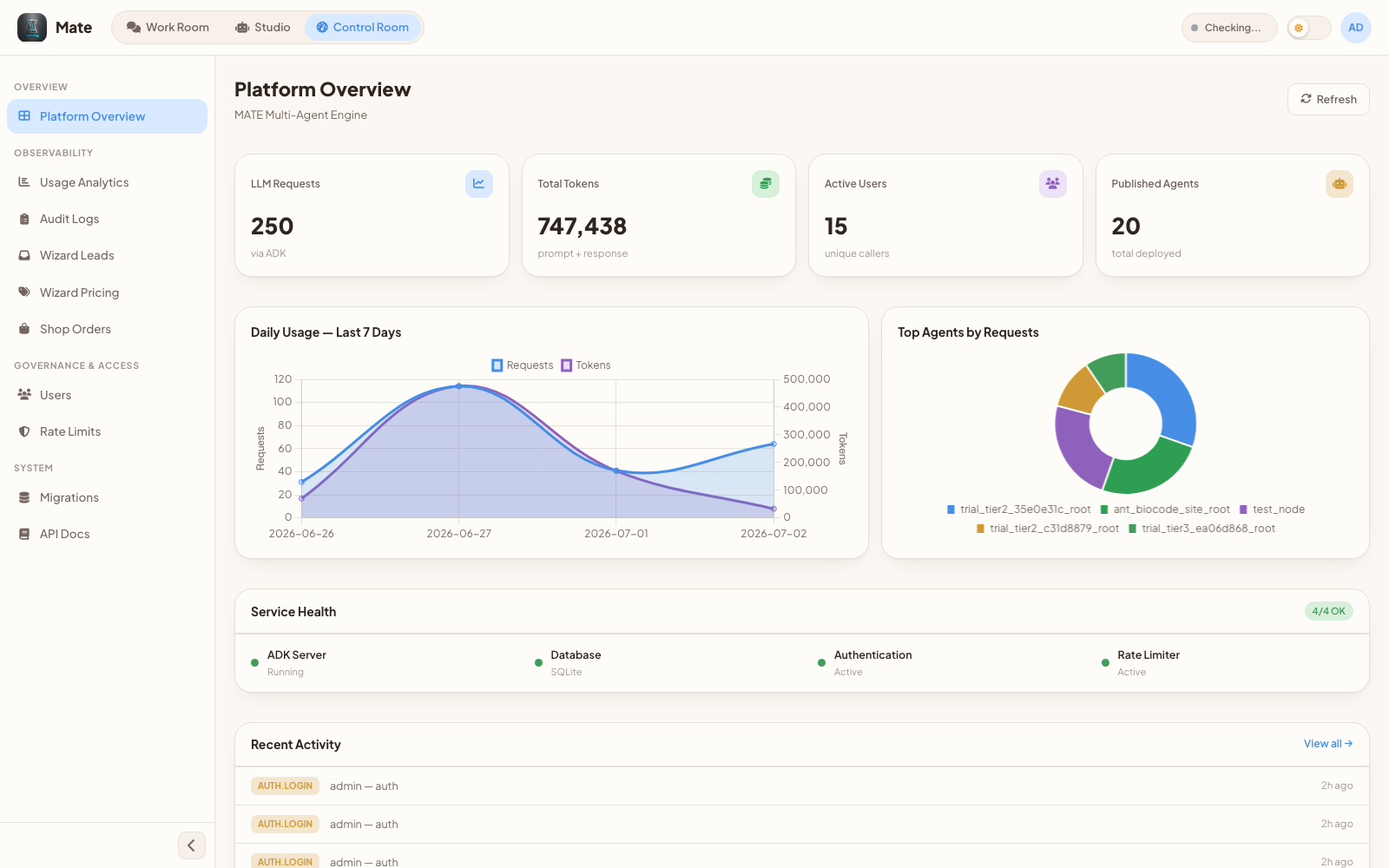
Task: Open Rate Limits settings
Action: 107,431
